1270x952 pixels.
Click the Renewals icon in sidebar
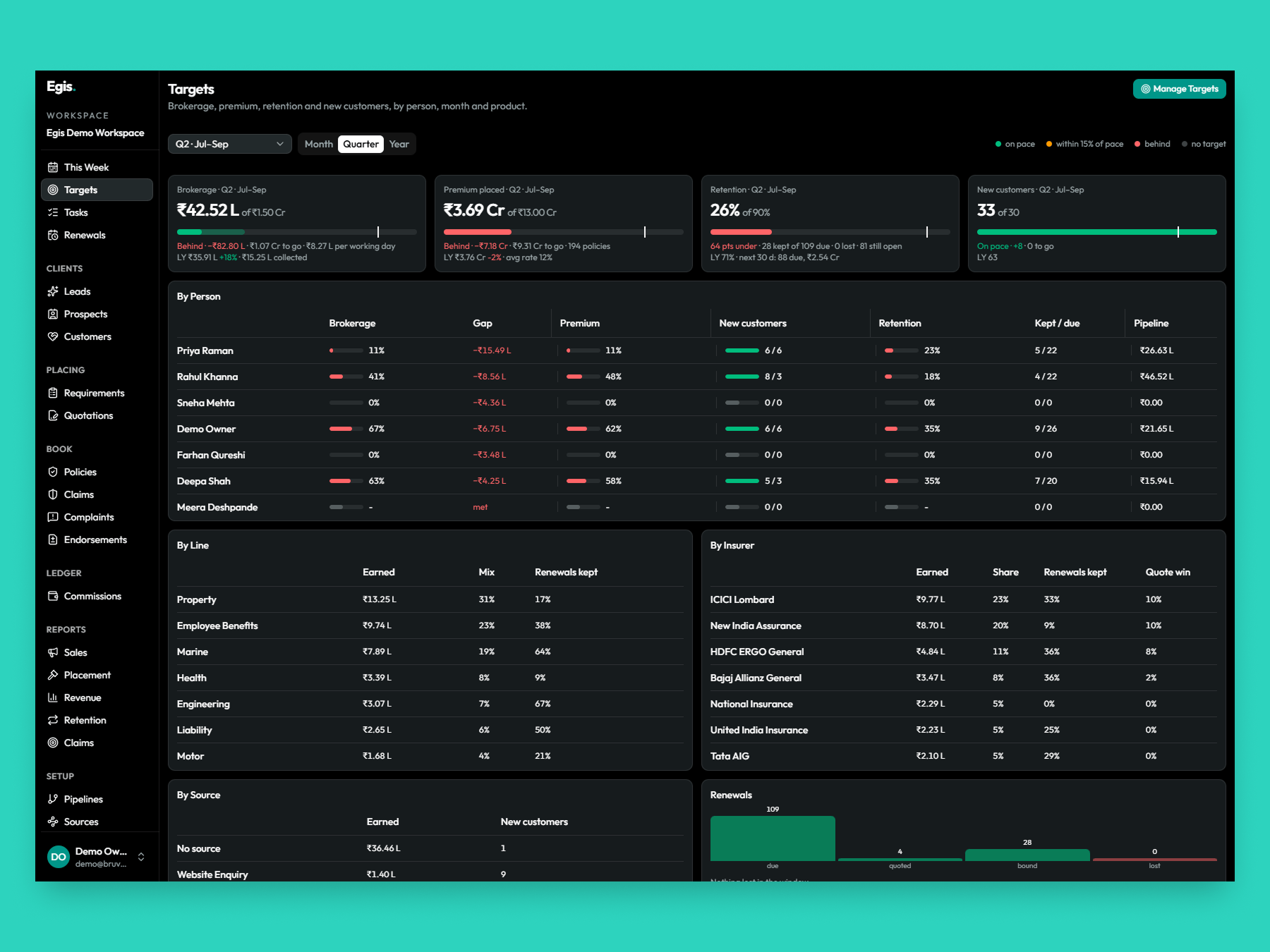53,235
